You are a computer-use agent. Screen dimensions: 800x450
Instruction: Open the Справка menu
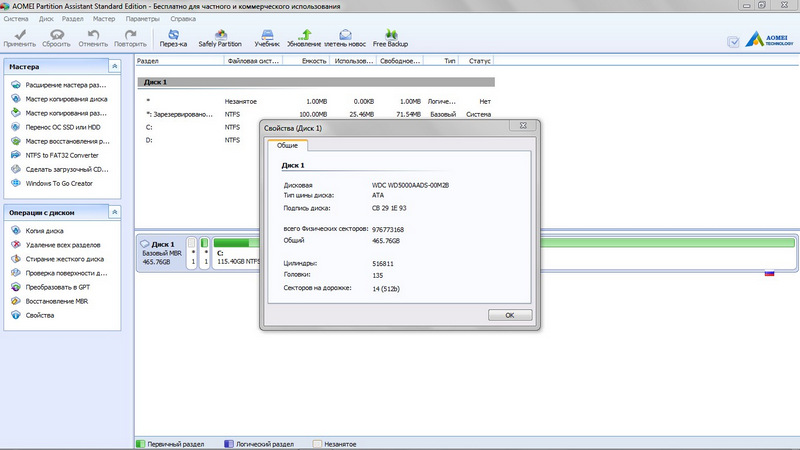pyautogui.click(x=183, y=19)
